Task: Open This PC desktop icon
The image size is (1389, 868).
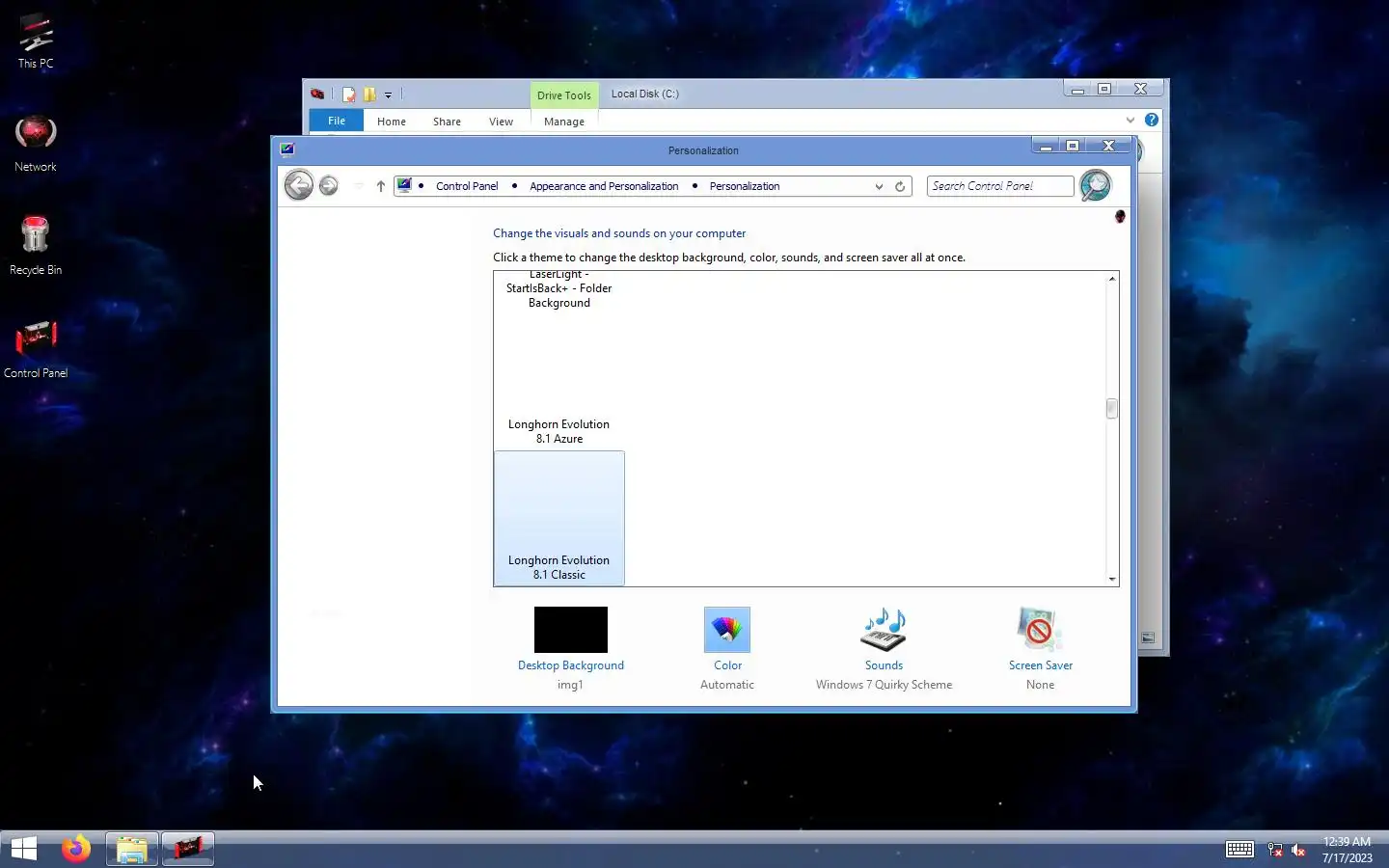Action: click(x=36, y=41)
